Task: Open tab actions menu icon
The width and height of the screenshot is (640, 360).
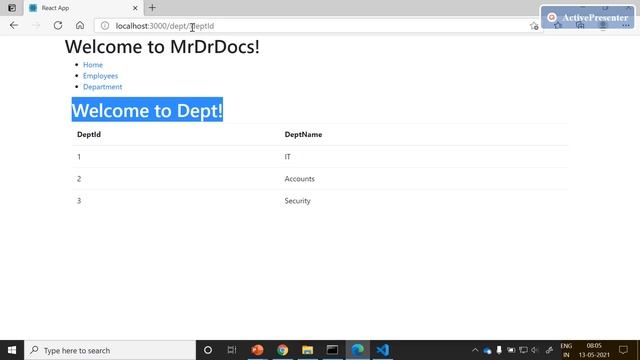Action: tap(12, 8)
